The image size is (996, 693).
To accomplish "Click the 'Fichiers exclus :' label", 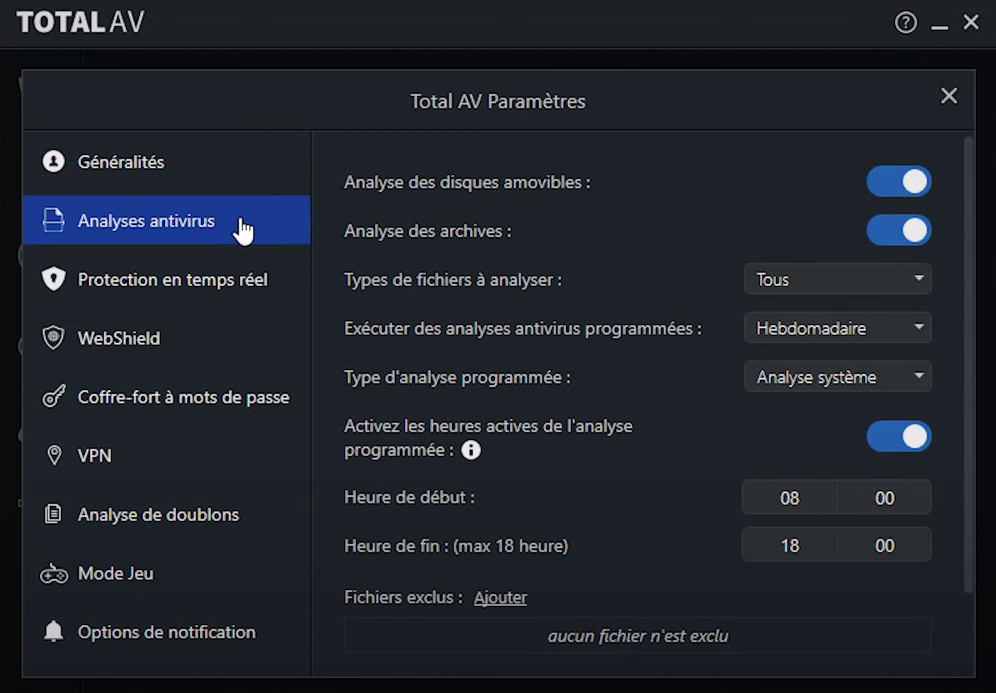I will (403, 598).
